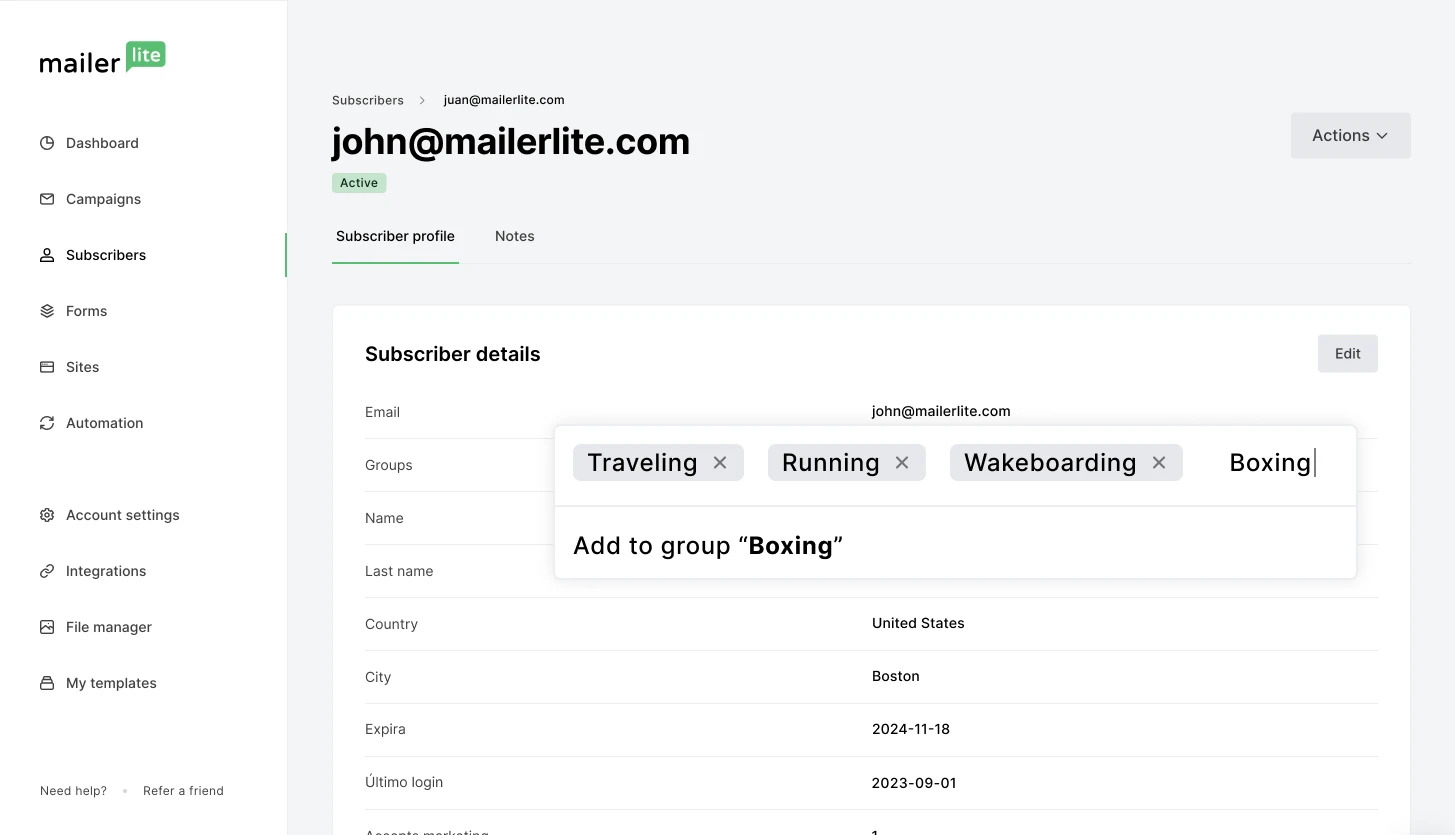Select the My templates icon

47,683
